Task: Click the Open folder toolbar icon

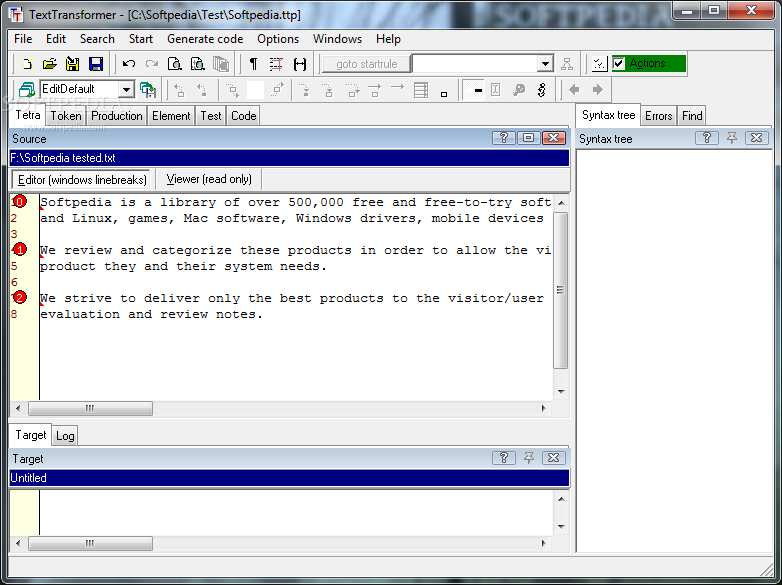Action: coord(50,64)
